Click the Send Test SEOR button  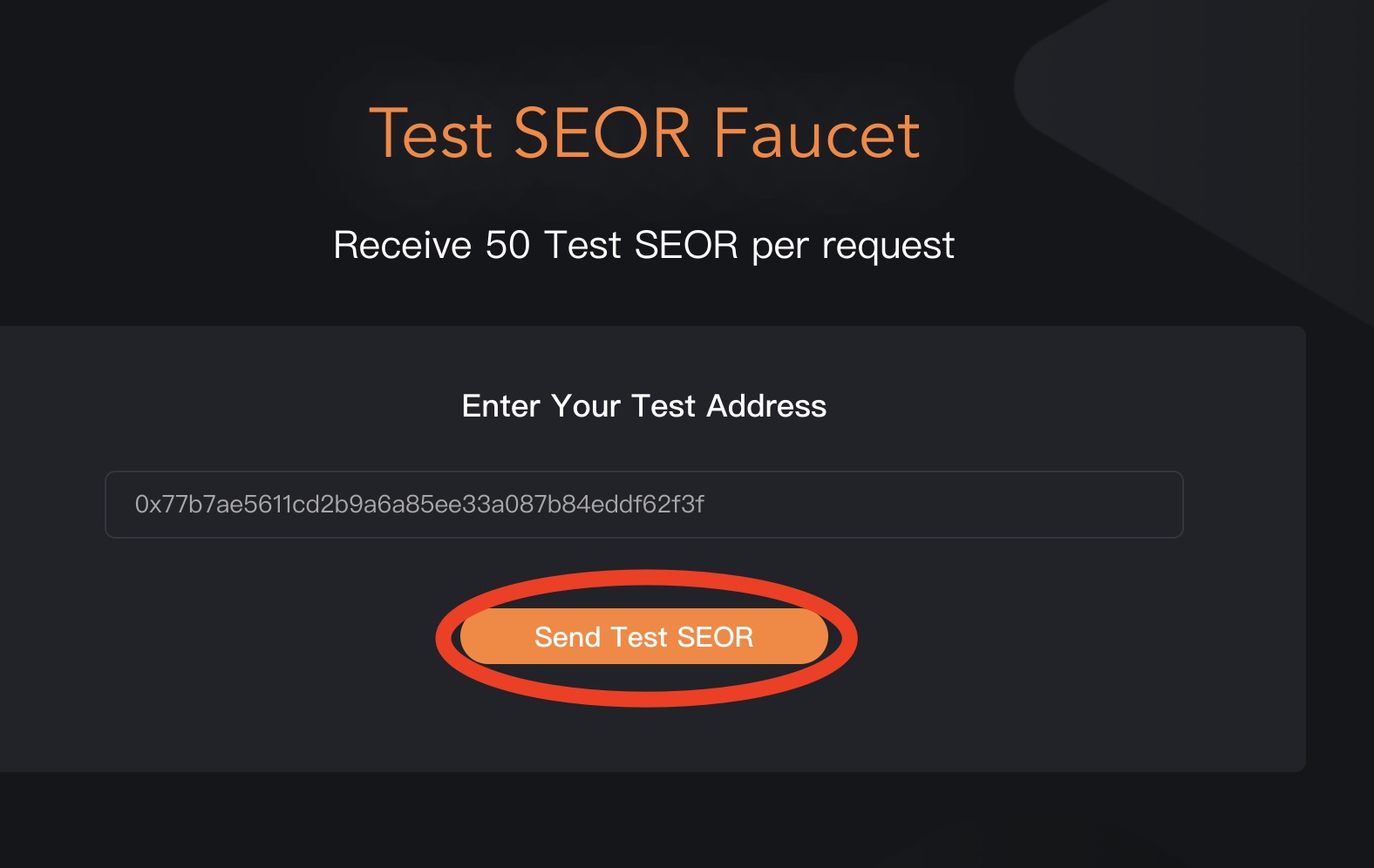pyautogui.click(x=643, y=637)
